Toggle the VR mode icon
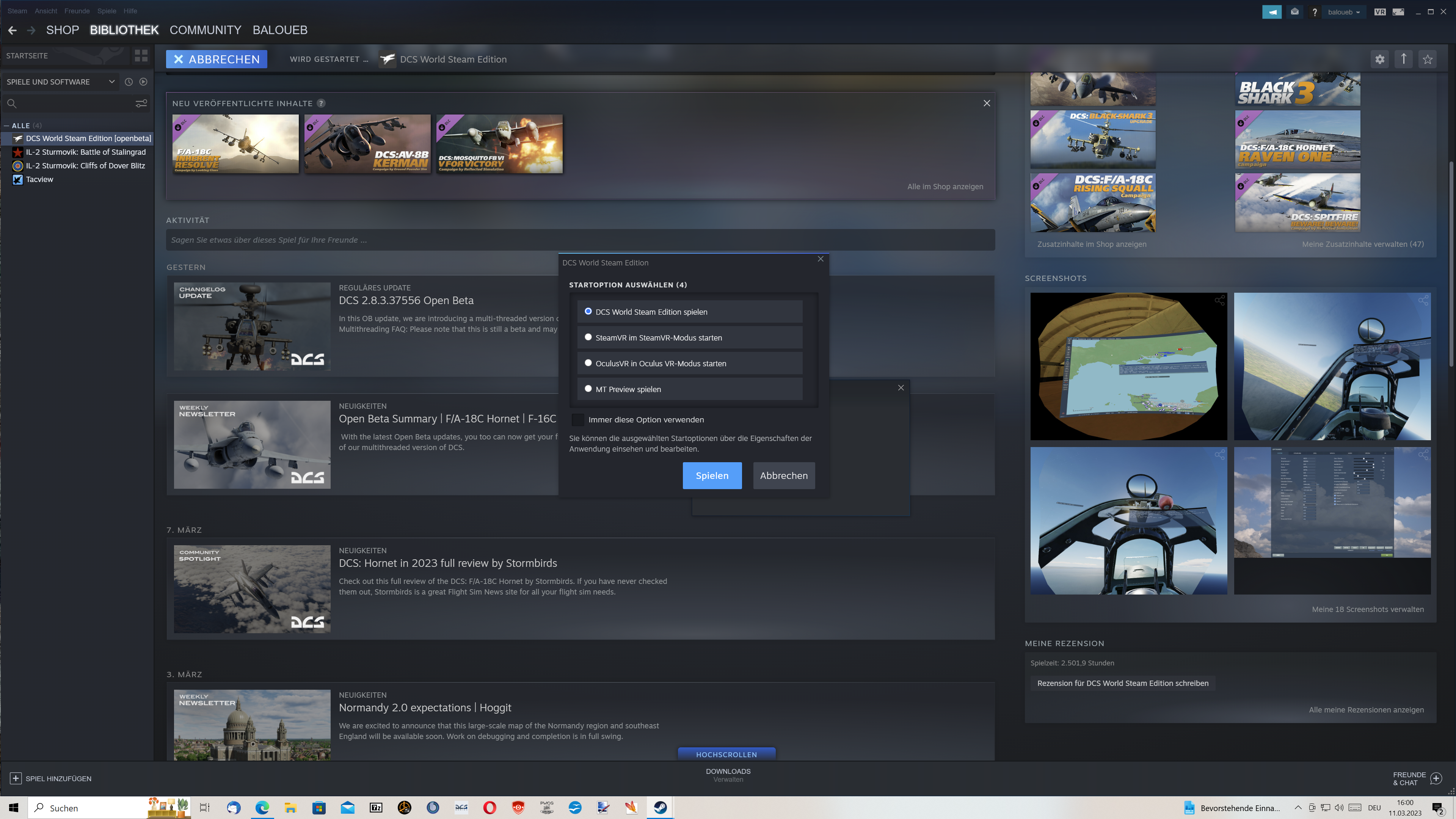Viewport: 1456px width, 819px height. [1380, 12]
